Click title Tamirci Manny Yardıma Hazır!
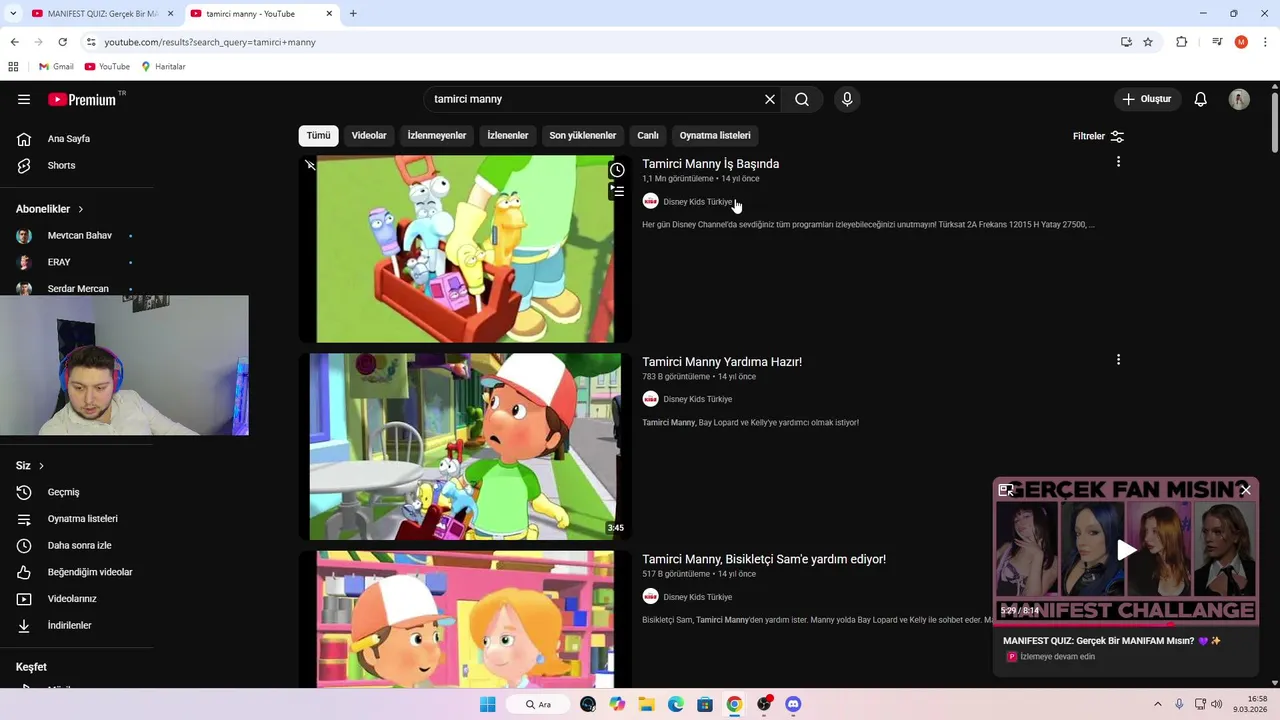This screenshot has width=1280, height=720. [x=722, y=362]
